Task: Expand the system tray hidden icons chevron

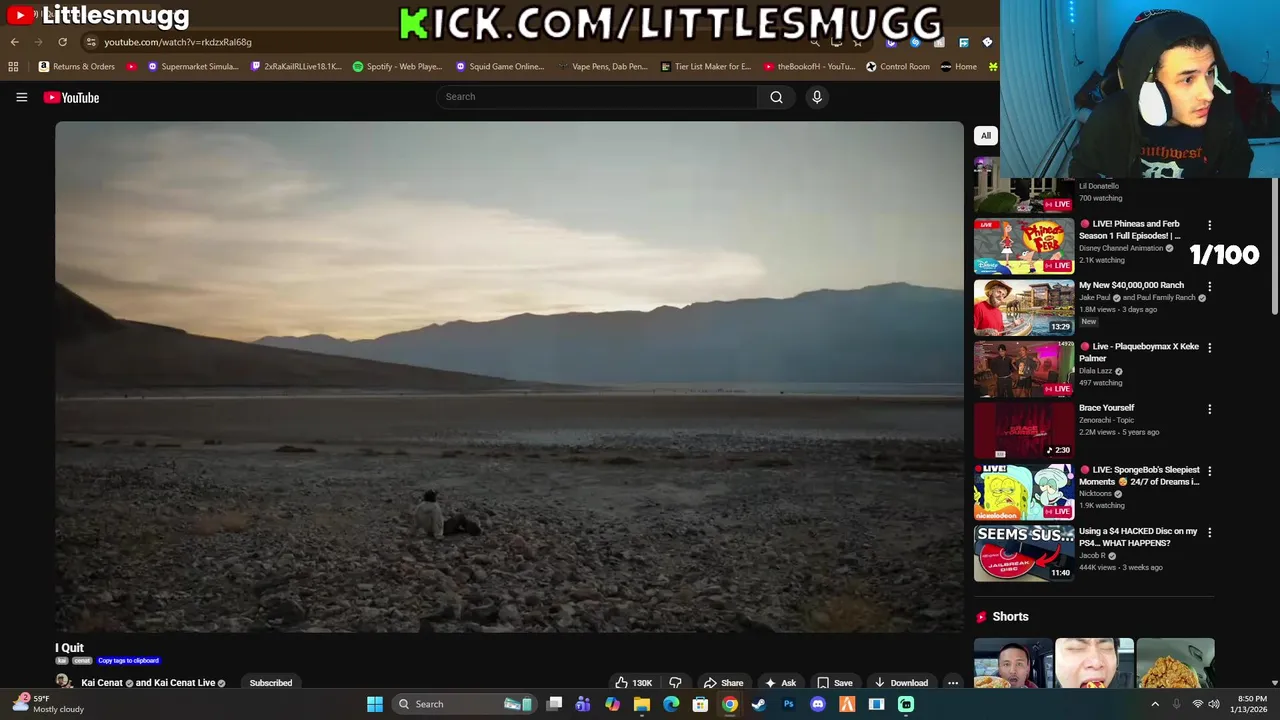Action: tap(1155, 704)
